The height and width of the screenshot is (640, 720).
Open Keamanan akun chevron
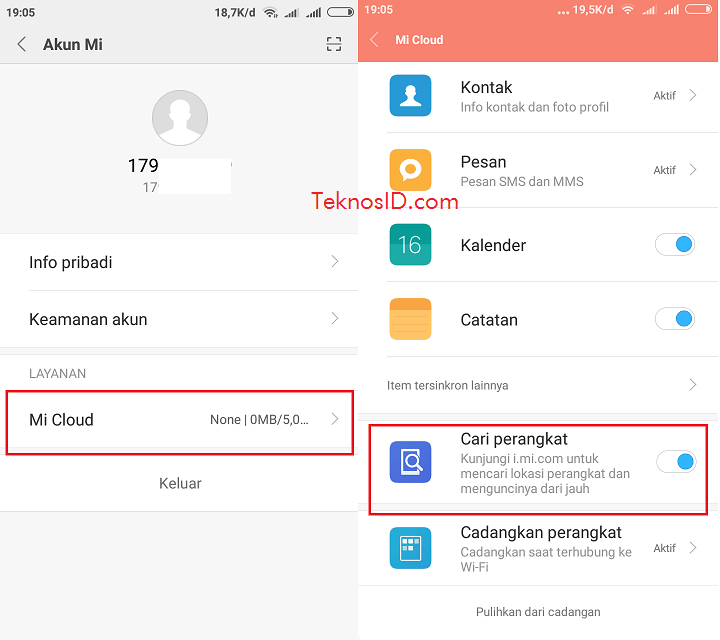click(335, 319)
